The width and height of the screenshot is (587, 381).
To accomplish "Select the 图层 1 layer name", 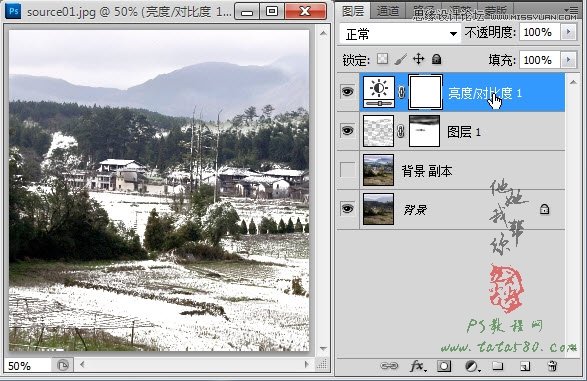I will [x=463, y=132].
